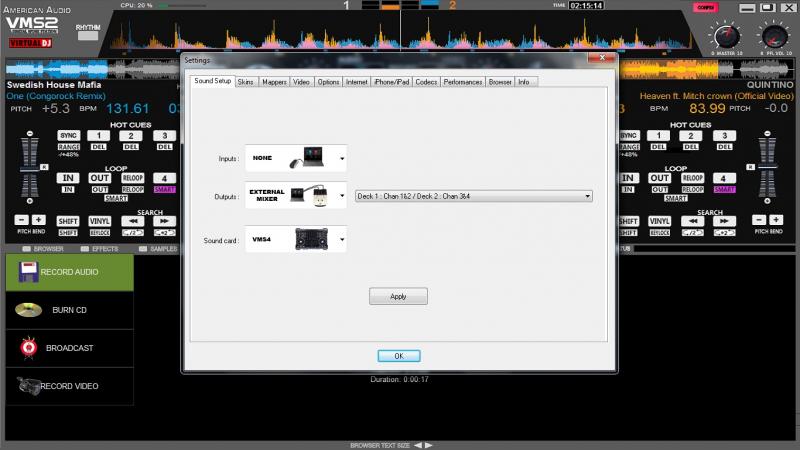Click OK in Settings dialog
Viewport: 800px width, 450px height.
(x=399, y=356)
